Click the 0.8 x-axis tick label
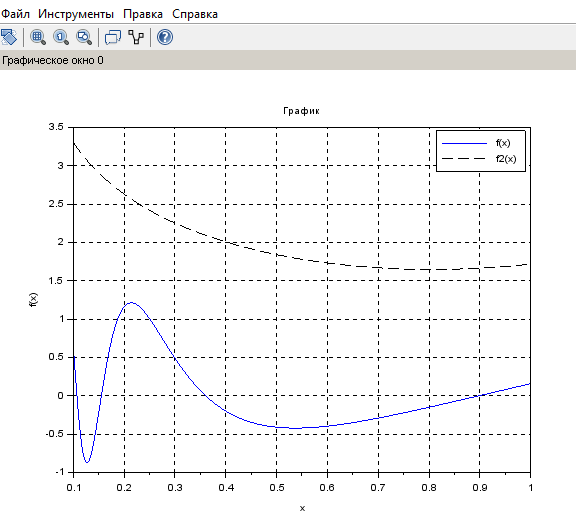The height and width of the screenshot is (523, 576). click(x=429, y=488)
